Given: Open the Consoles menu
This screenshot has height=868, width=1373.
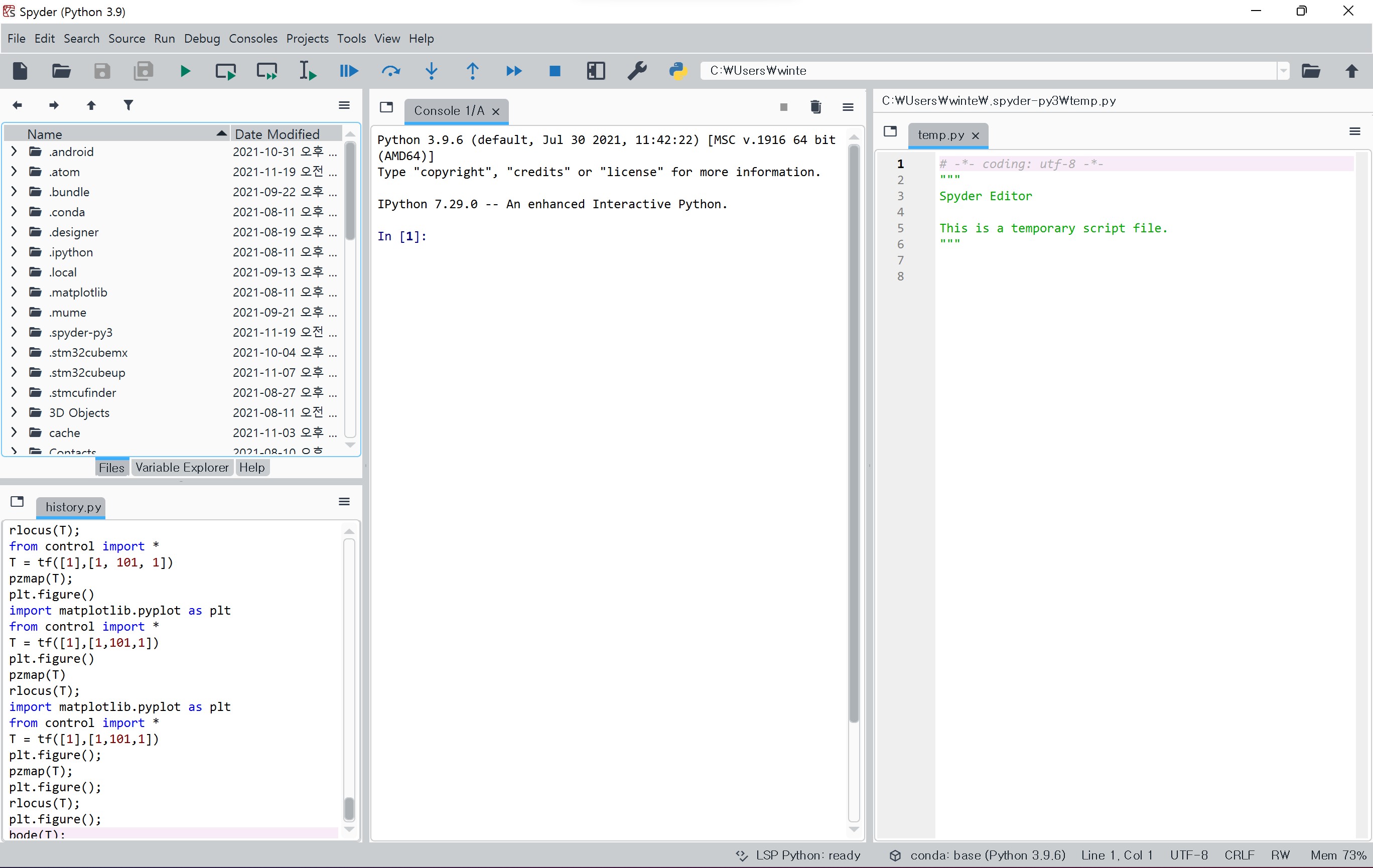Looking at the screenshot, I should click(x=253, y=38).
